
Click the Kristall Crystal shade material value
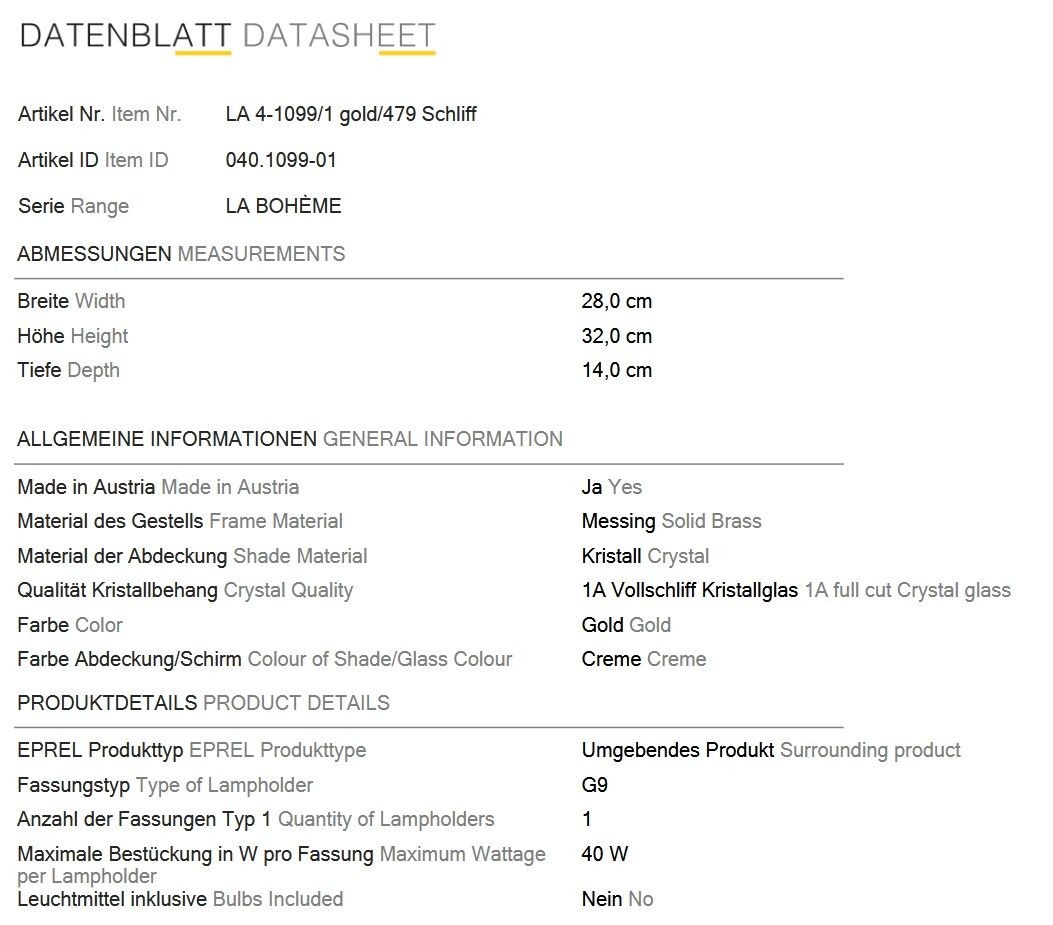tap(645, 556)
